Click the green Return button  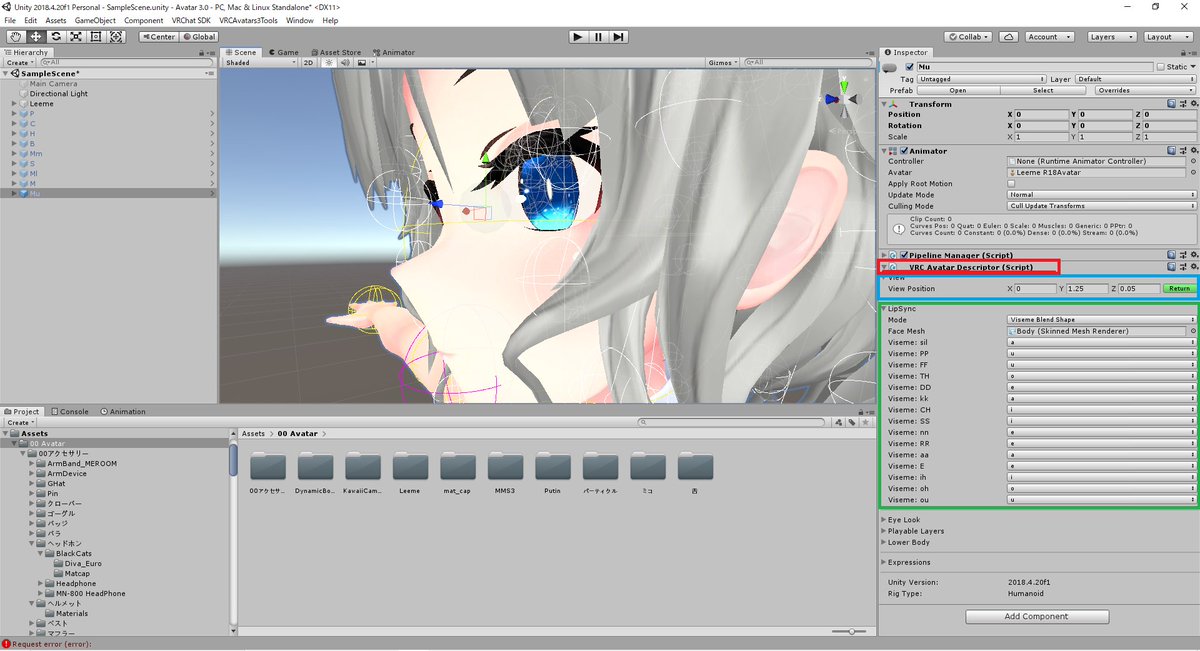(x=1178, y=288)
